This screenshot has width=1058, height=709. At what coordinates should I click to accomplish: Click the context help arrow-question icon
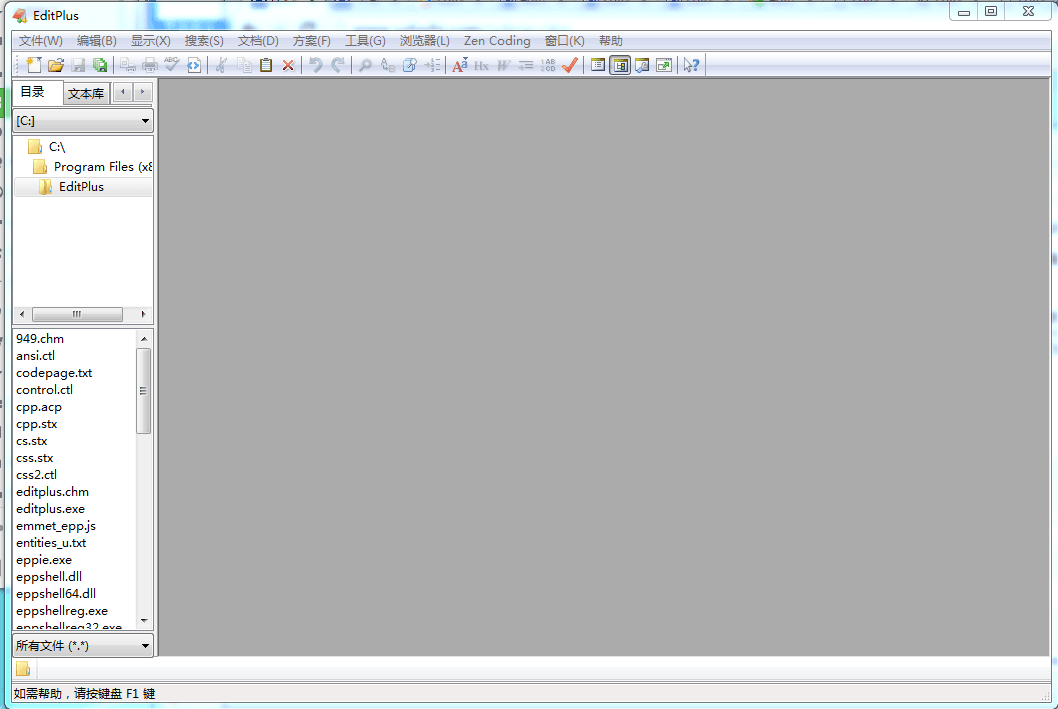[691, 65]
